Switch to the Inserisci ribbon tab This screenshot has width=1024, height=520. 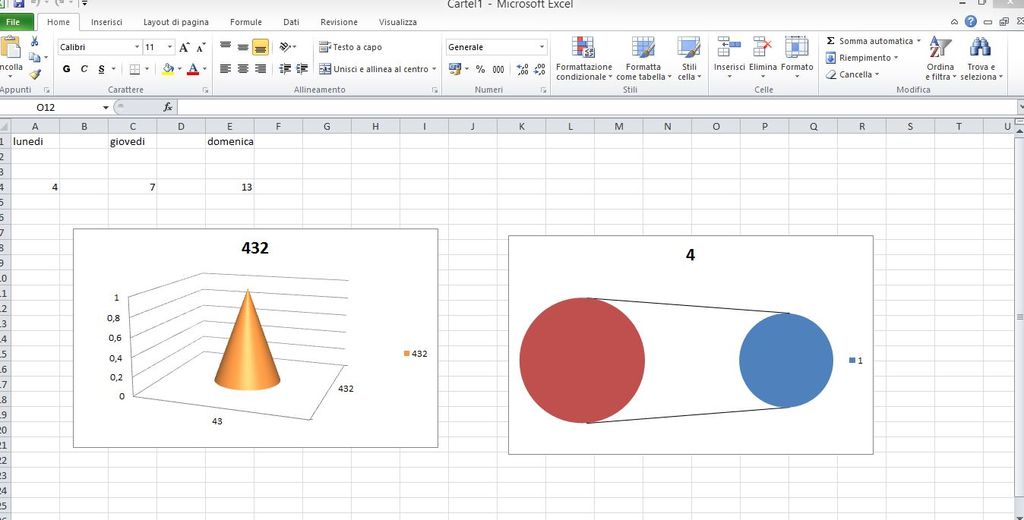pos(106,22)
